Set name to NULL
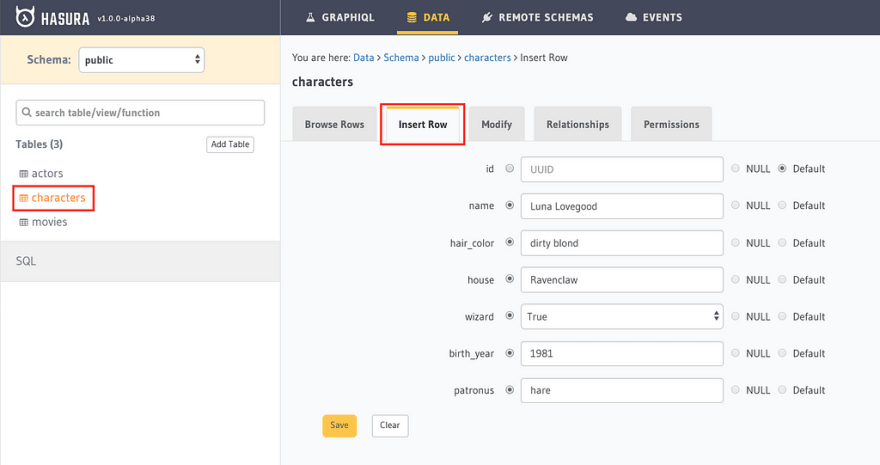This screenshot has height=465, width=880. [735, 205]
